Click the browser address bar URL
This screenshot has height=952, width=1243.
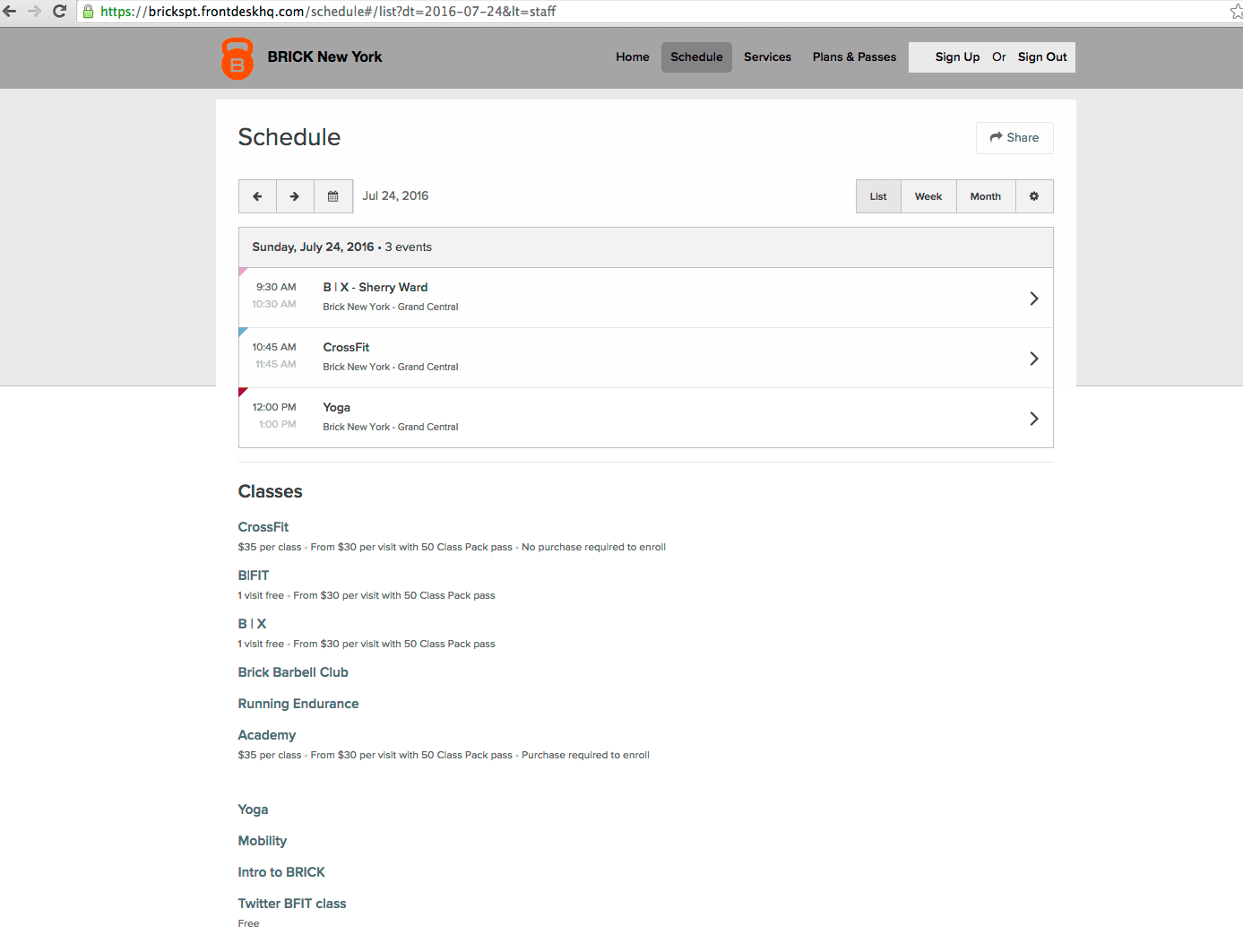point(328,12)
